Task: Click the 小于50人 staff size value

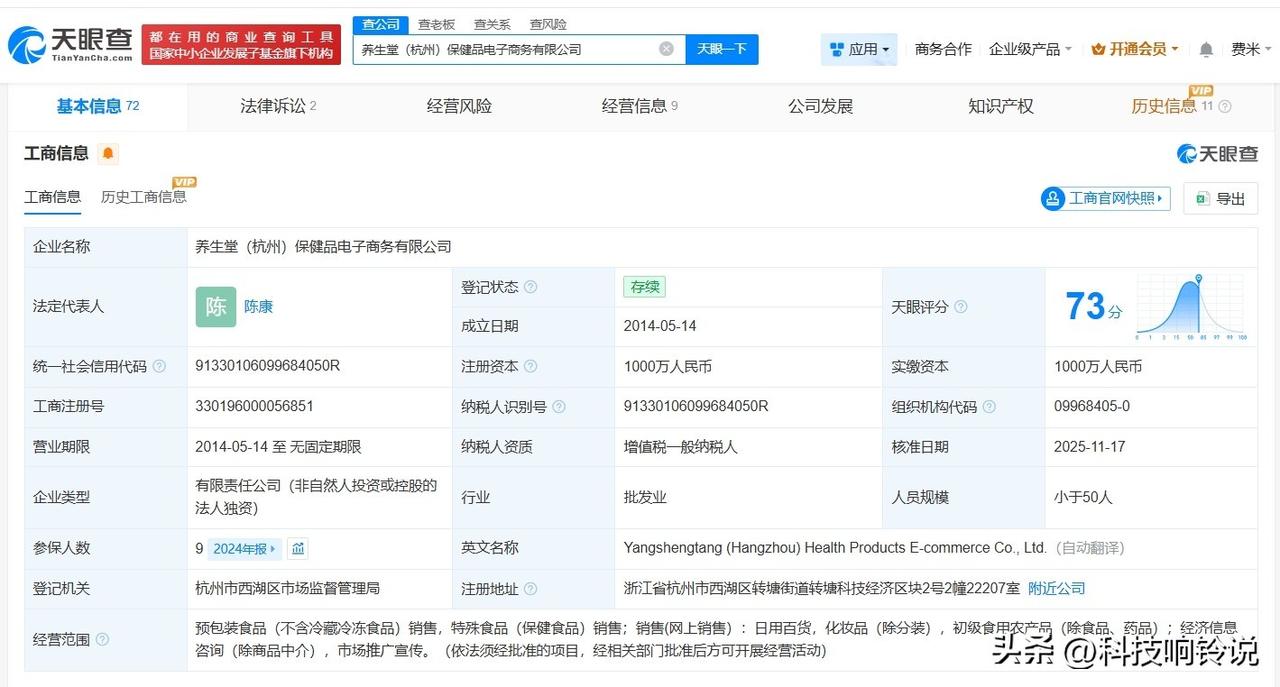Action: pos(1083,497)
